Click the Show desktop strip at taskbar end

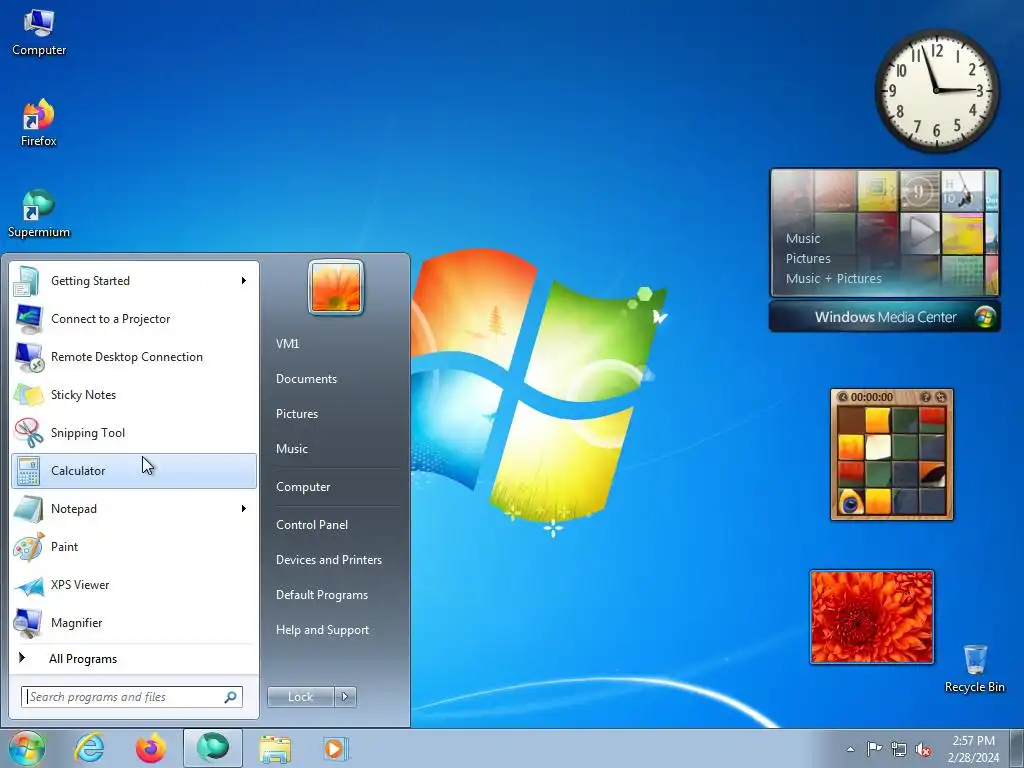[1017, 748]
